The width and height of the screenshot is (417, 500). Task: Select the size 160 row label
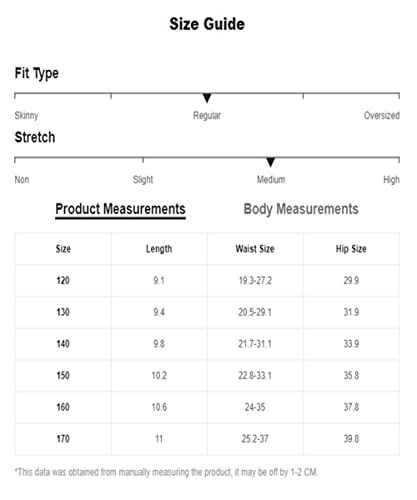click(x=63, y=407)
